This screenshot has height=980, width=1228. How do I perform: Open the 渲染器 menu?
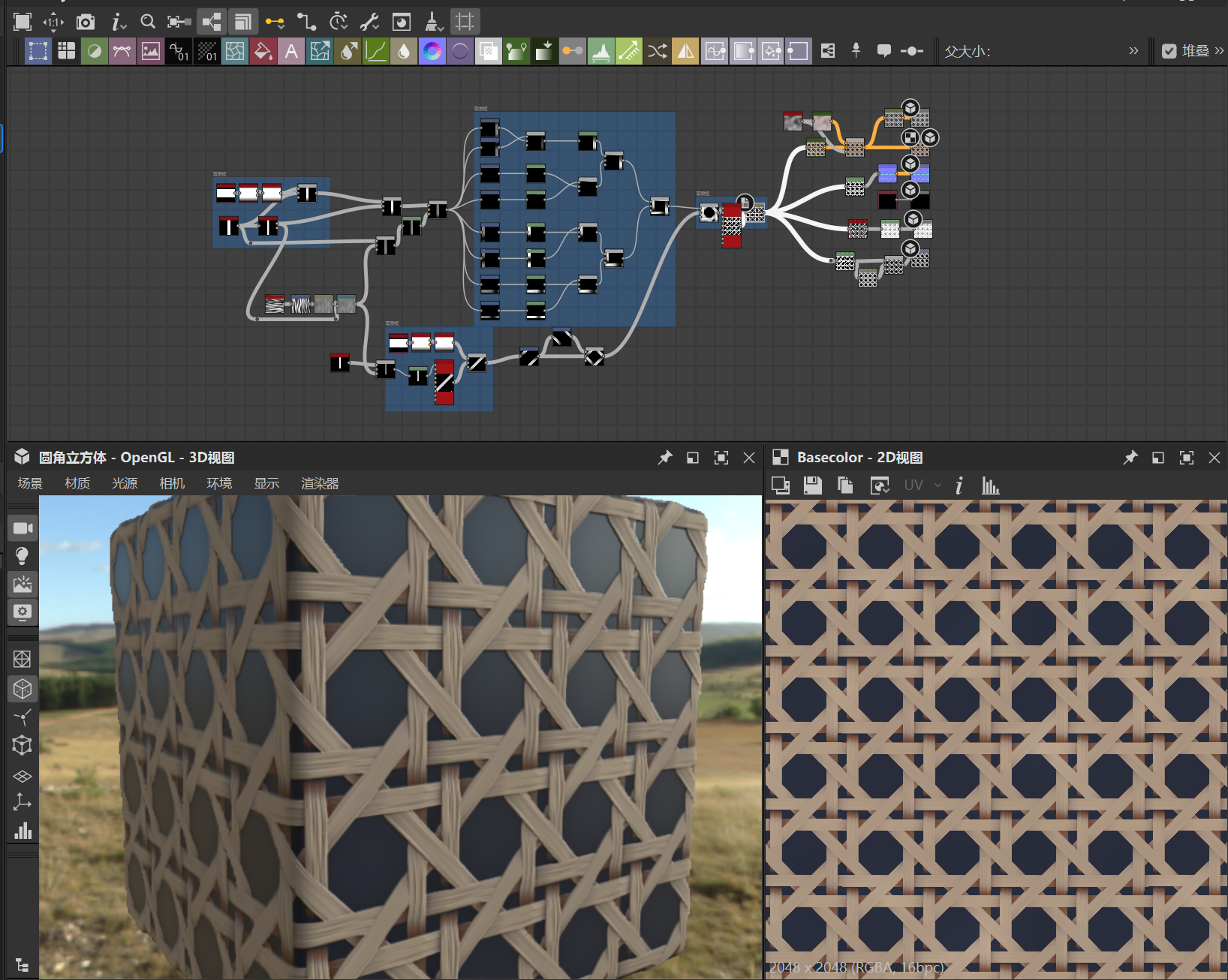[320, 483]
